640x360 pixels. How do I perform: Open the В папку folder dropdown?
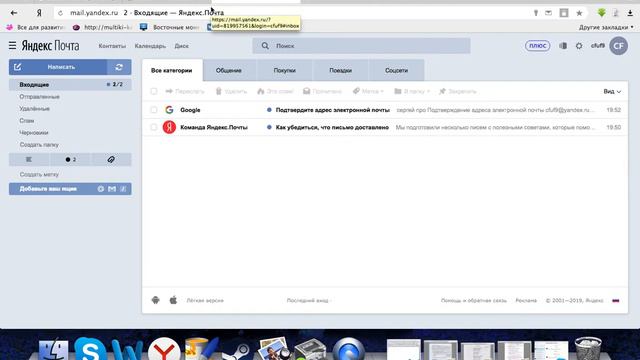pyautogui.click(x=412, y=91)
